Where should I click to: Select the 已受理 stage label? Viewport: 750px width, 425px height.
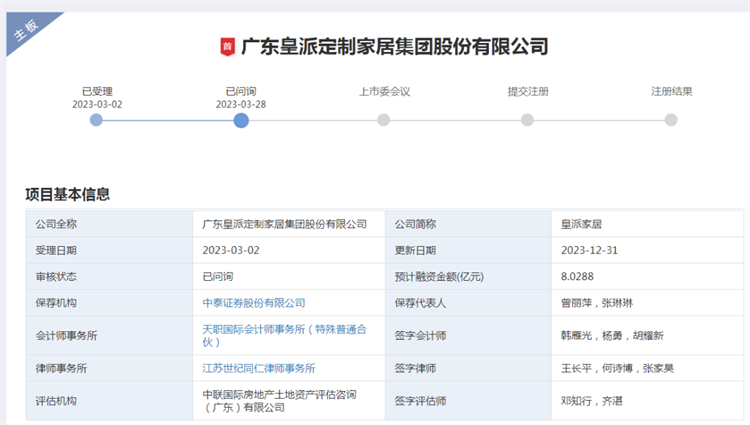click(x=97, y=91)
